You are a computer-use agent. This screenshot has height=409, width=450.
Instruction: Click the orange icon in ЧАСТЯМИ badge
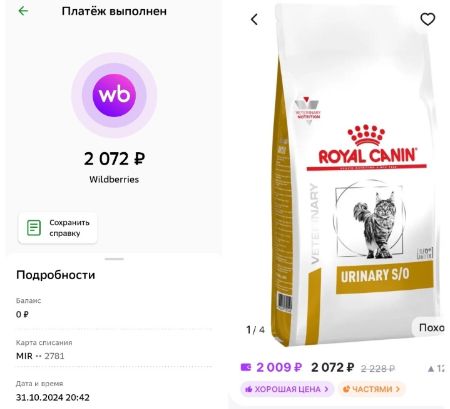click(x=347, y=389)
